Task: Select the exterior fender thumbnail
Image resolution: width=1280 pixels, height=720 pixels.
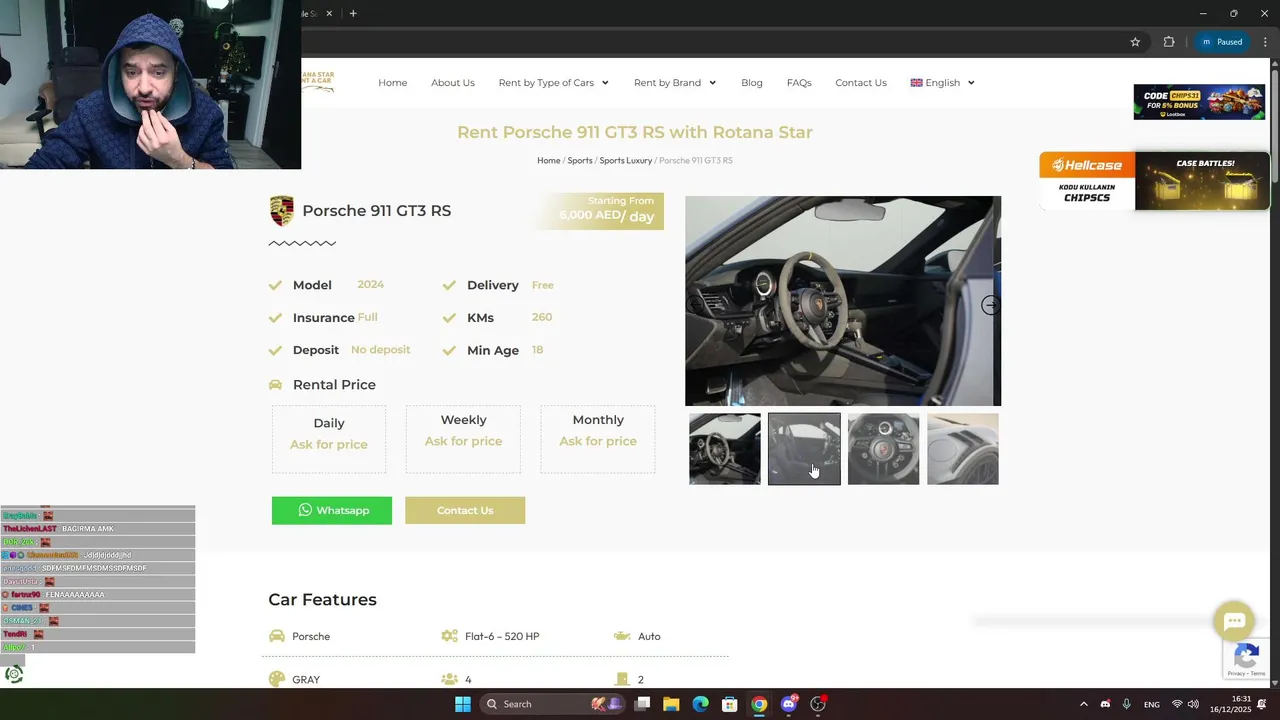Action: click(963, 449)
